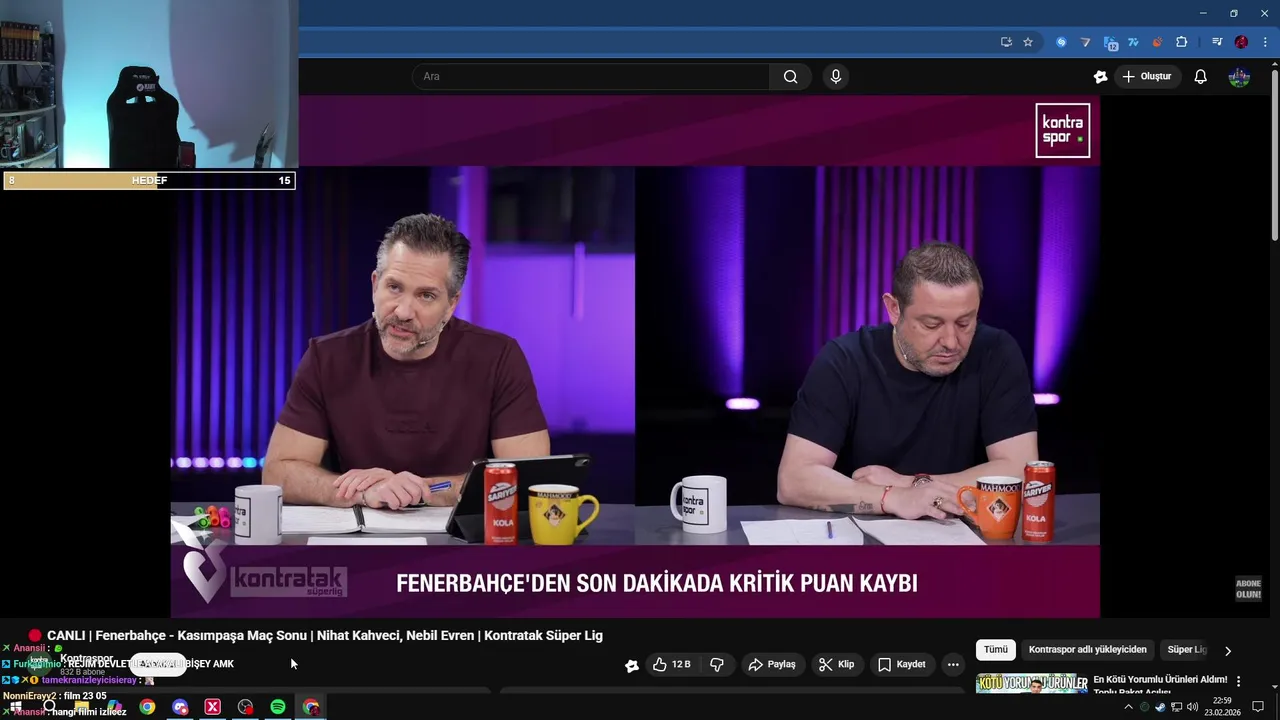Open YouTube notifications bell
The image size is (1280, 720).
[x=1200, y=77]
